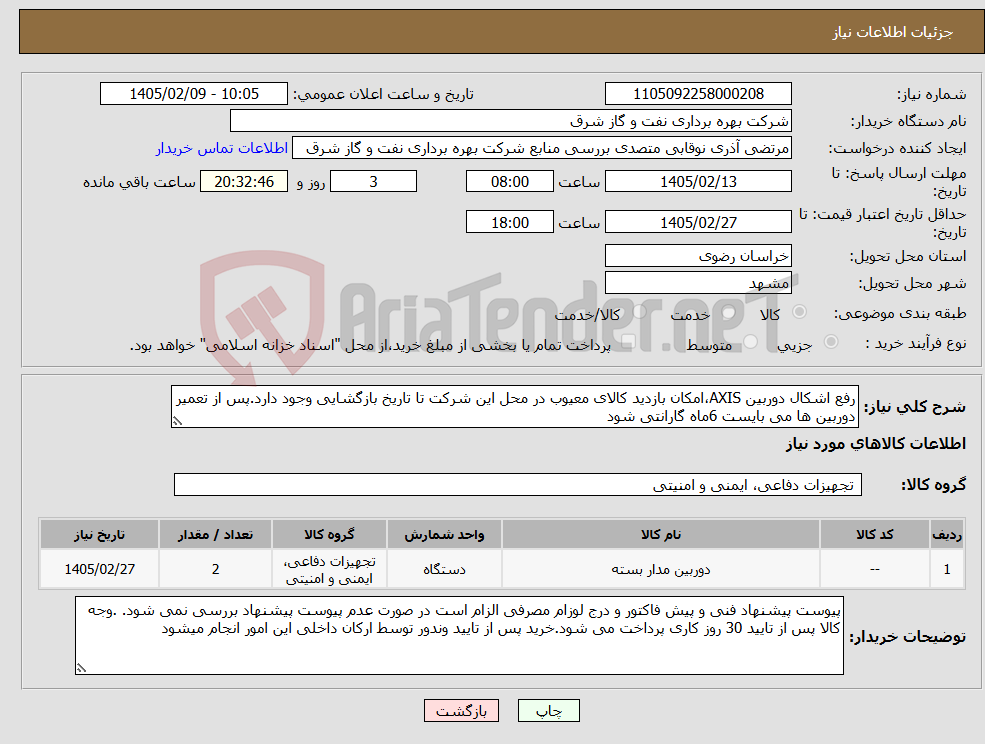Click the delivery city field مشهد
The height and width of the screenshot is (744, 985).
698,283
